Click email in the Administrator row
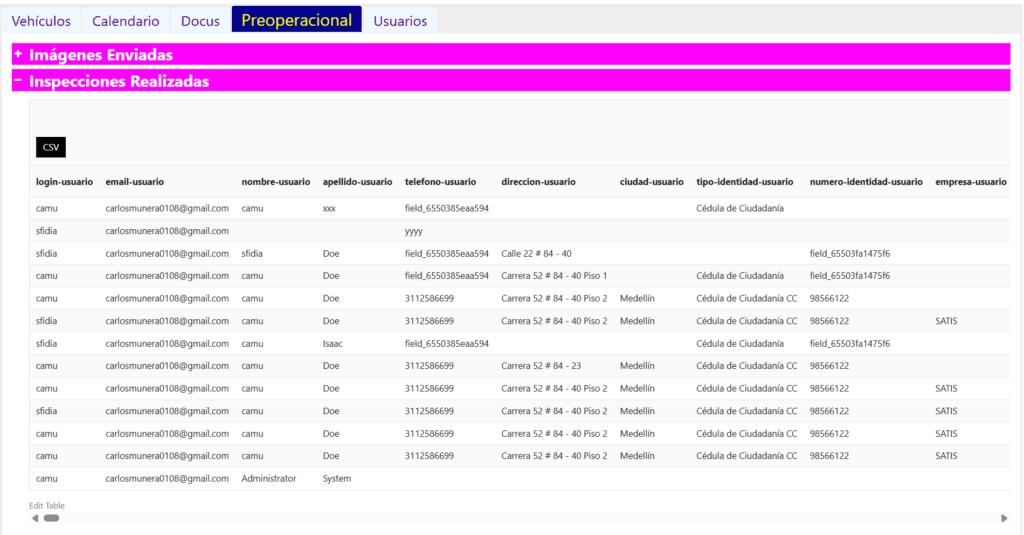This screenshot has height=535, width=1024. coord(167,478)
